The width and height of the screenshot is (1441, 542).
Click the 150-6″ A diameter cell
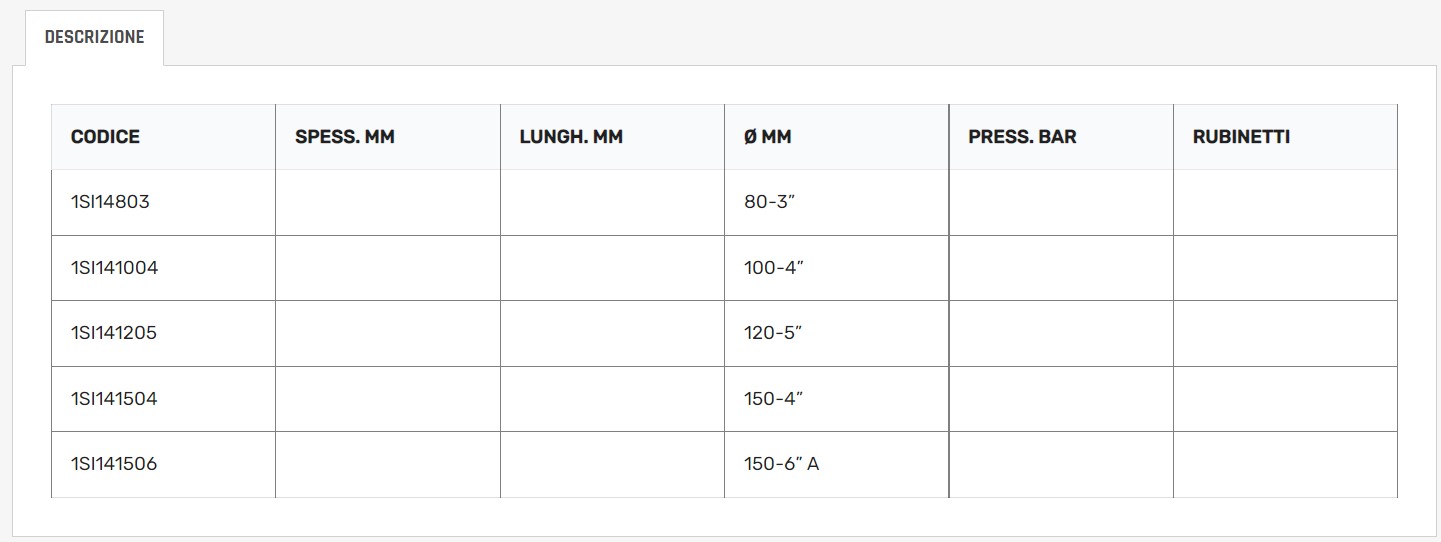click(781, 464)
